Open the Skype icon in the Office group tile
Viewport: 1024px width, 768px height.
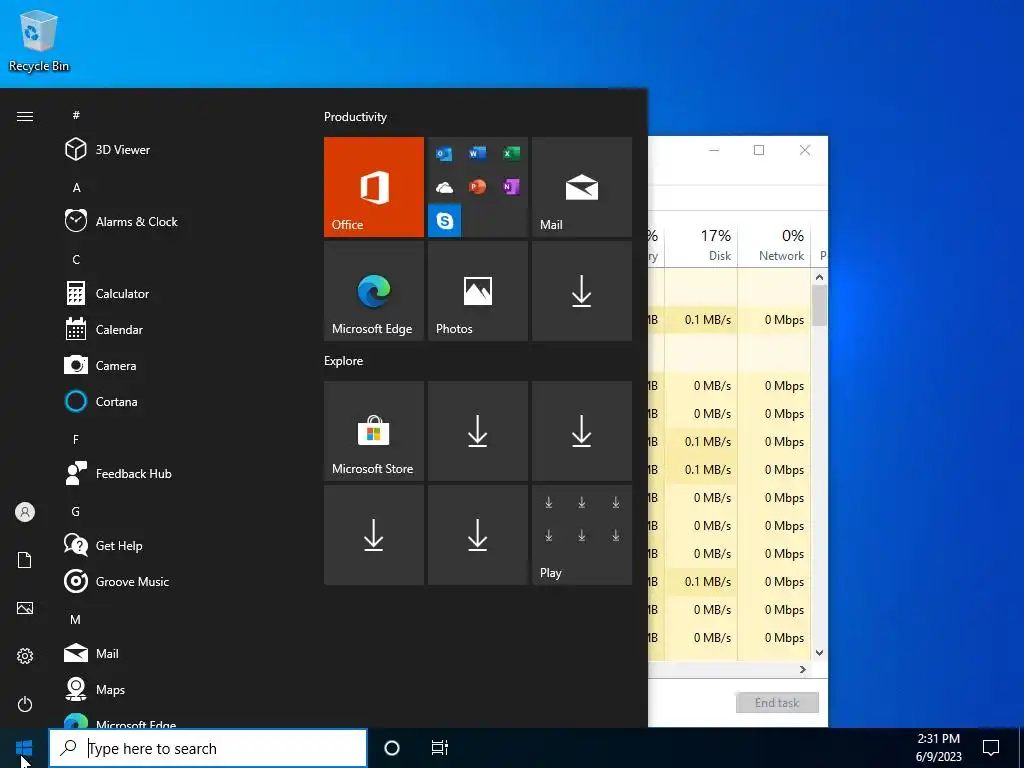click(x=445, y=221)
